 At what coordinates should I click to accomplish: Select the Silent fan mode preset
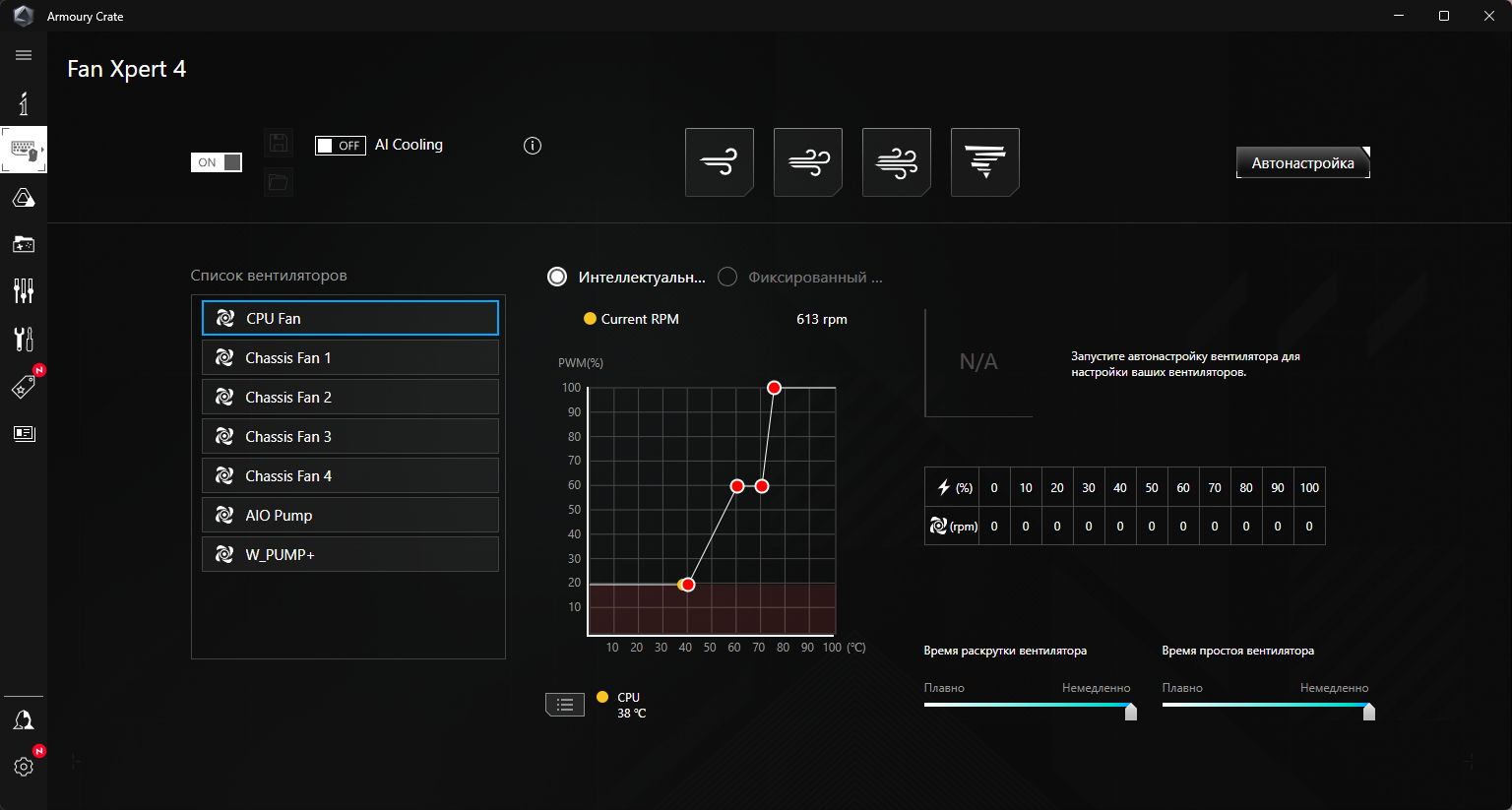[720, 162]
